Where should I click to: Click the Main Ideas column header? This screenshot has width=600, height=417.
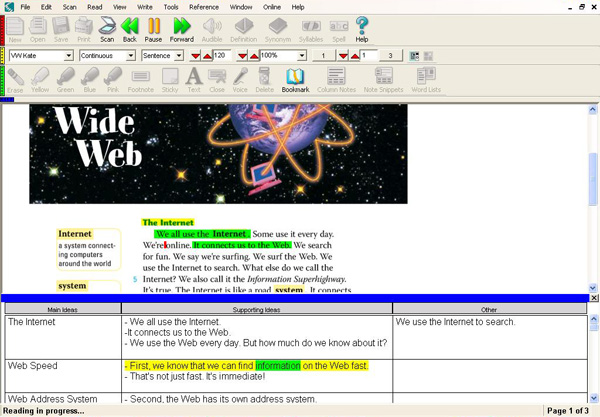(63, 309)
